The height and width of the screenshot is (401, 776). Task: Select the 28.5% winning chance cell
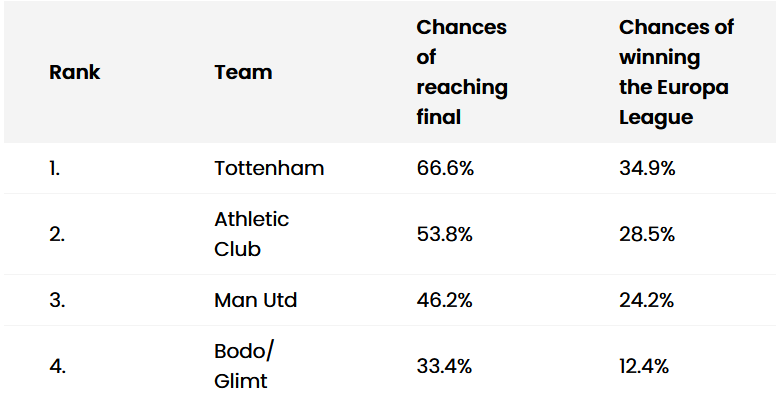646,234
